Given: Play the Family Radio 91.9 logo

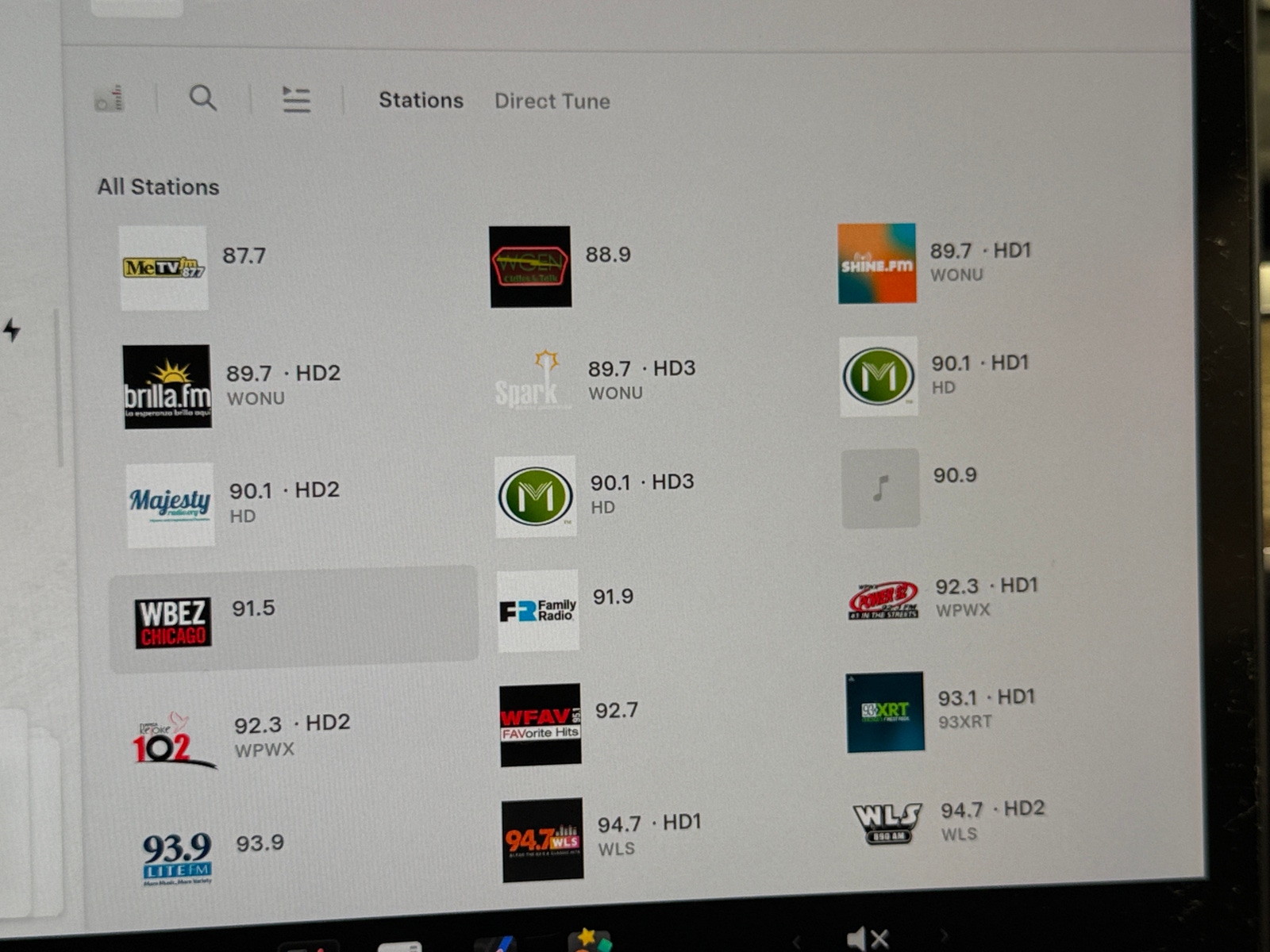Looking at the screenshot, I should (538, 611).
